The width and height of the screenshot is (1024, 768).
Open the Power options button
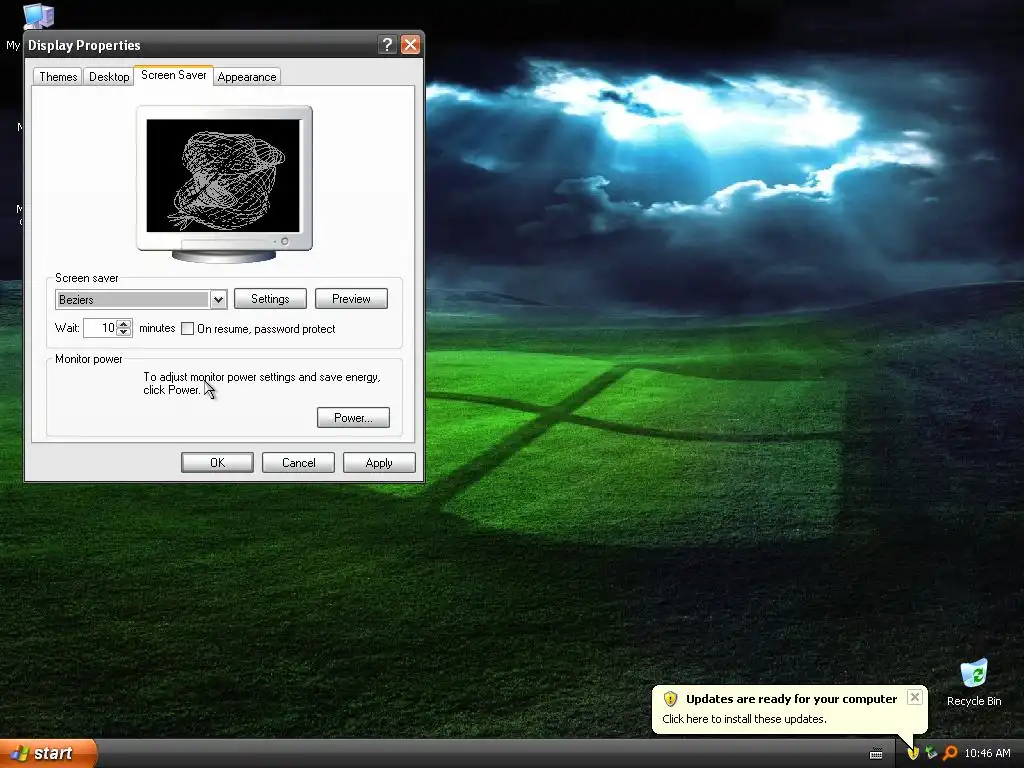point(353,417)
